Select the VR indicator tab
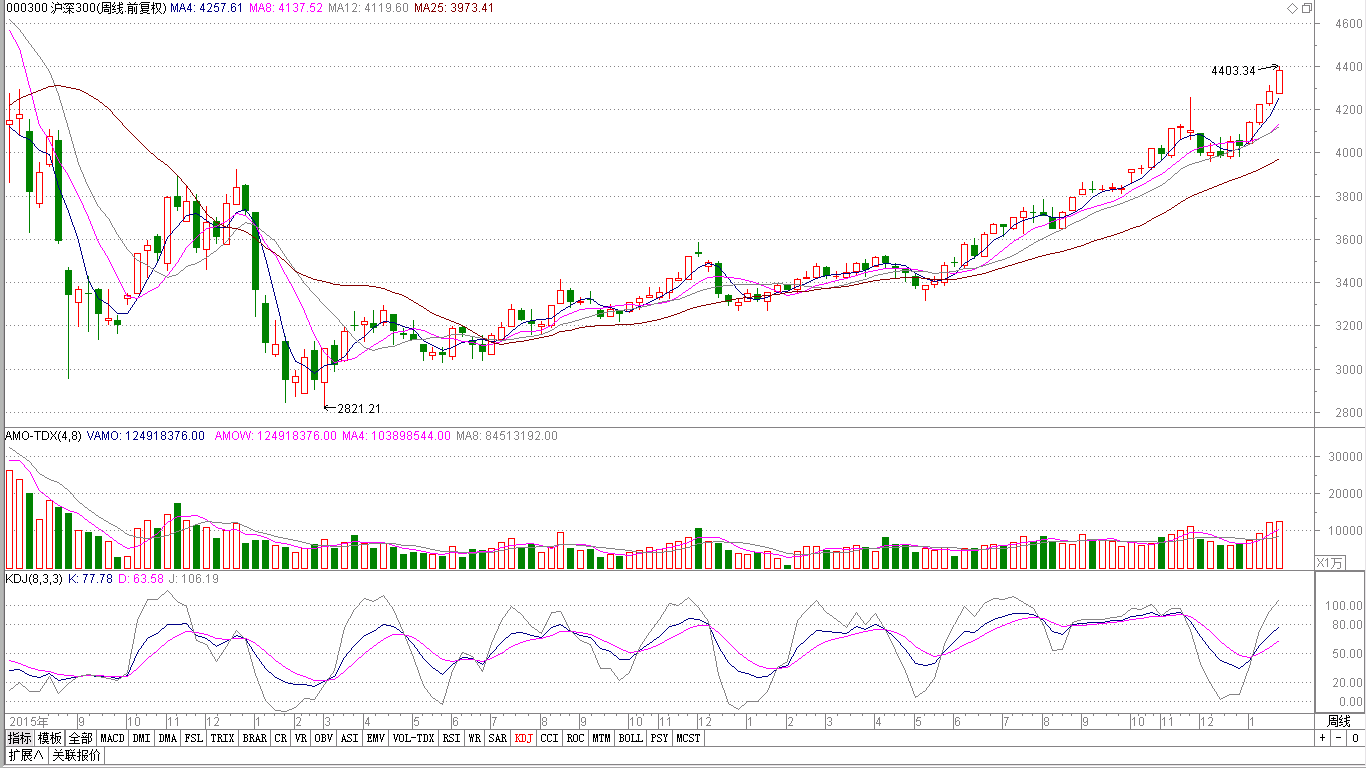The image size is (1366, 768). click(301, 738)
